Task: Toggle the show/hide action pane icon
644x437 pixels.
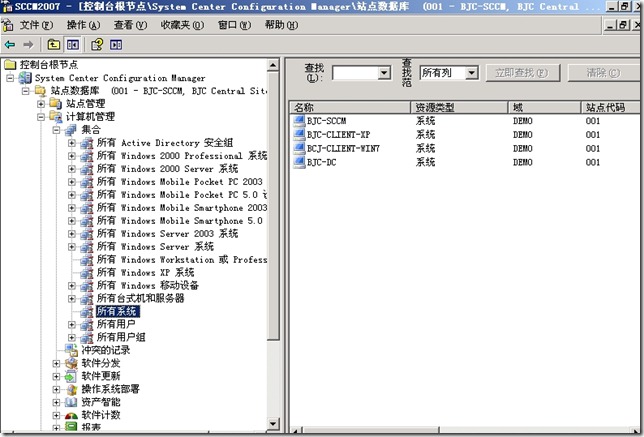Action: [x=116, y=44]
